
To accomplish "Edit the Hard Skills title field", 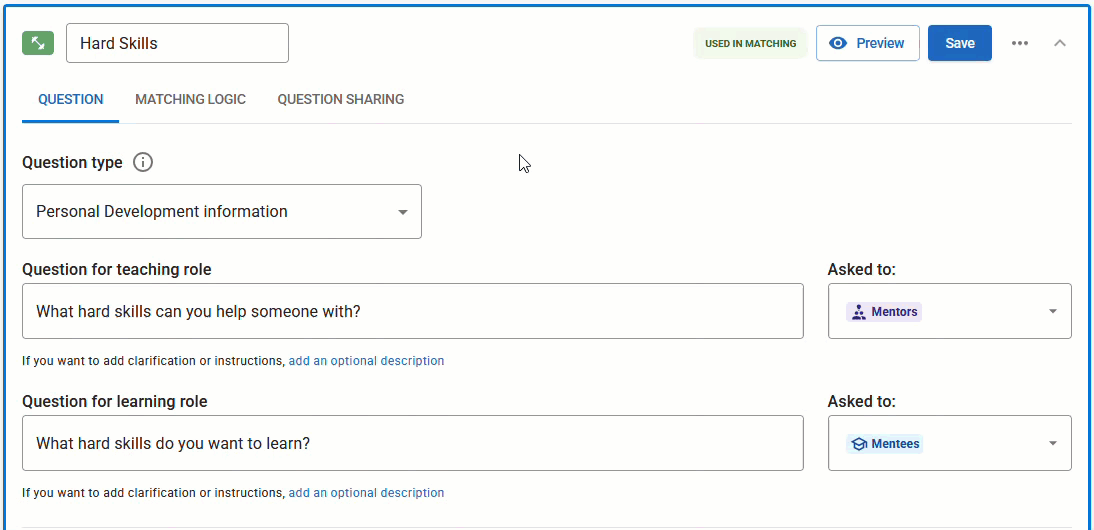I will point(177,43).
